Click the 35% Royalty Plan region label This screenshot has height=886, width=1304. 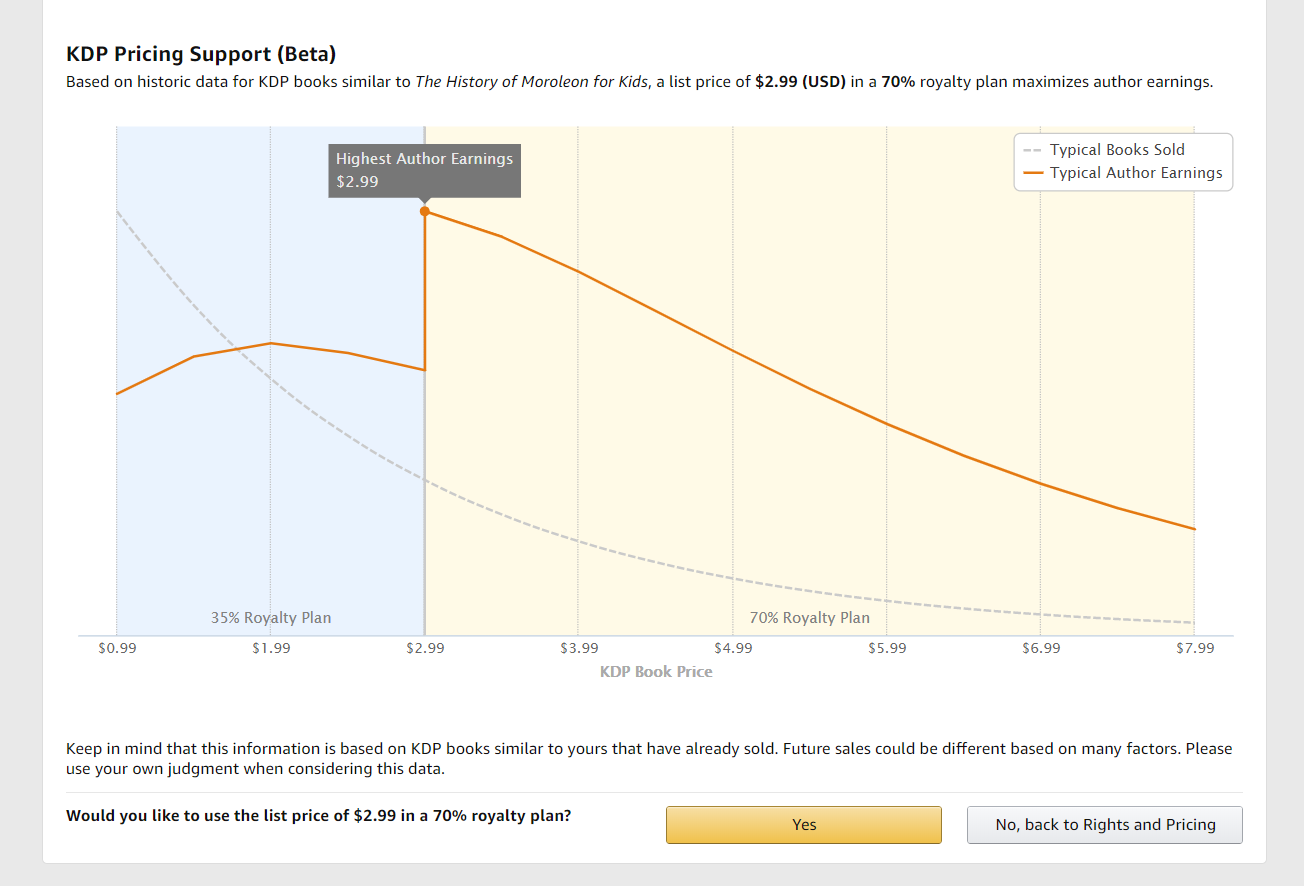(x=271, y=618)
